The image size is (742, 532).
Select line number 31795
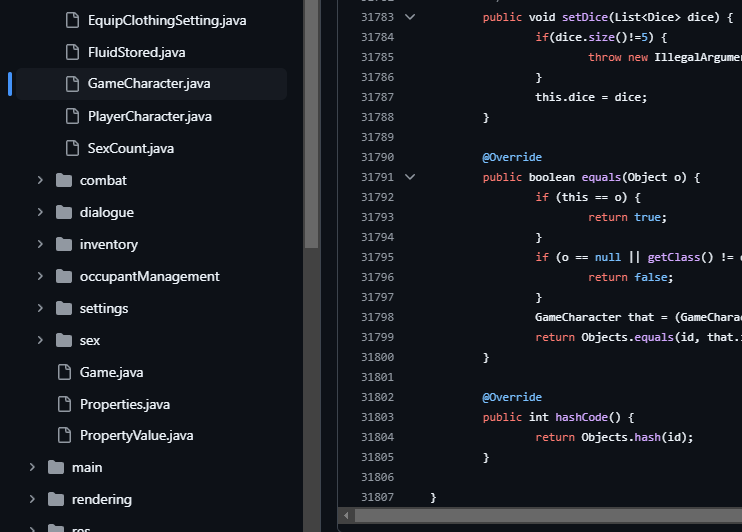pyautogui.click(x=377, y=257)
